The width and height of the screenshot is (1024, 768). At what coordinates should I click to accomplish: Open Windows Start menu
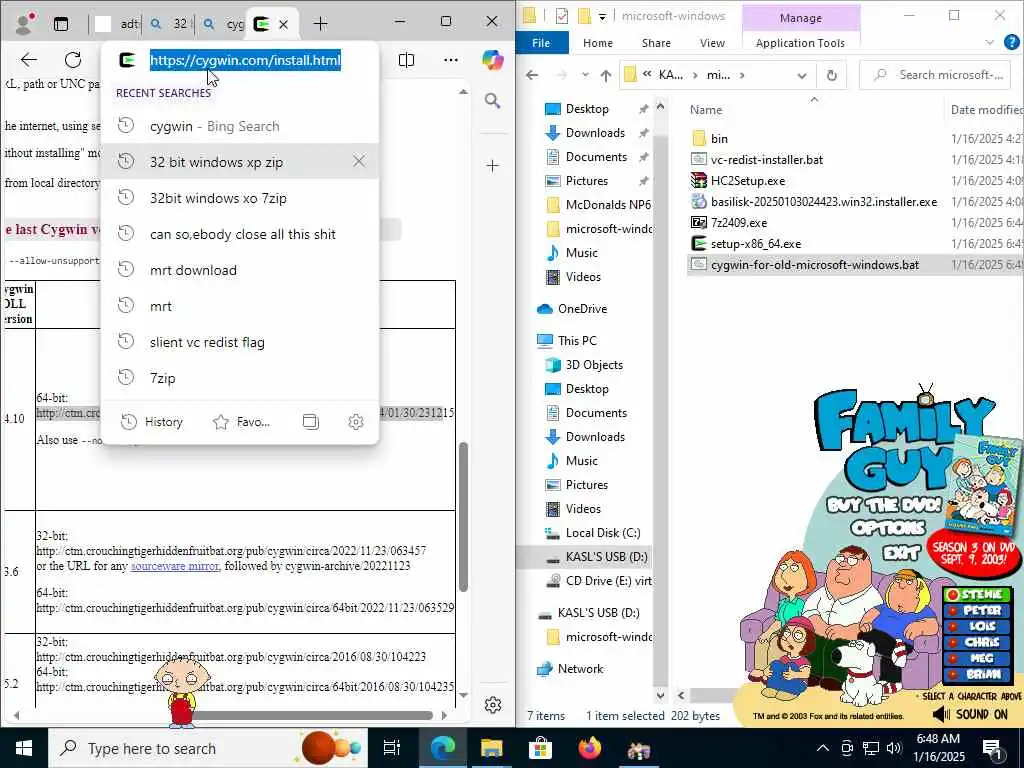24,748
